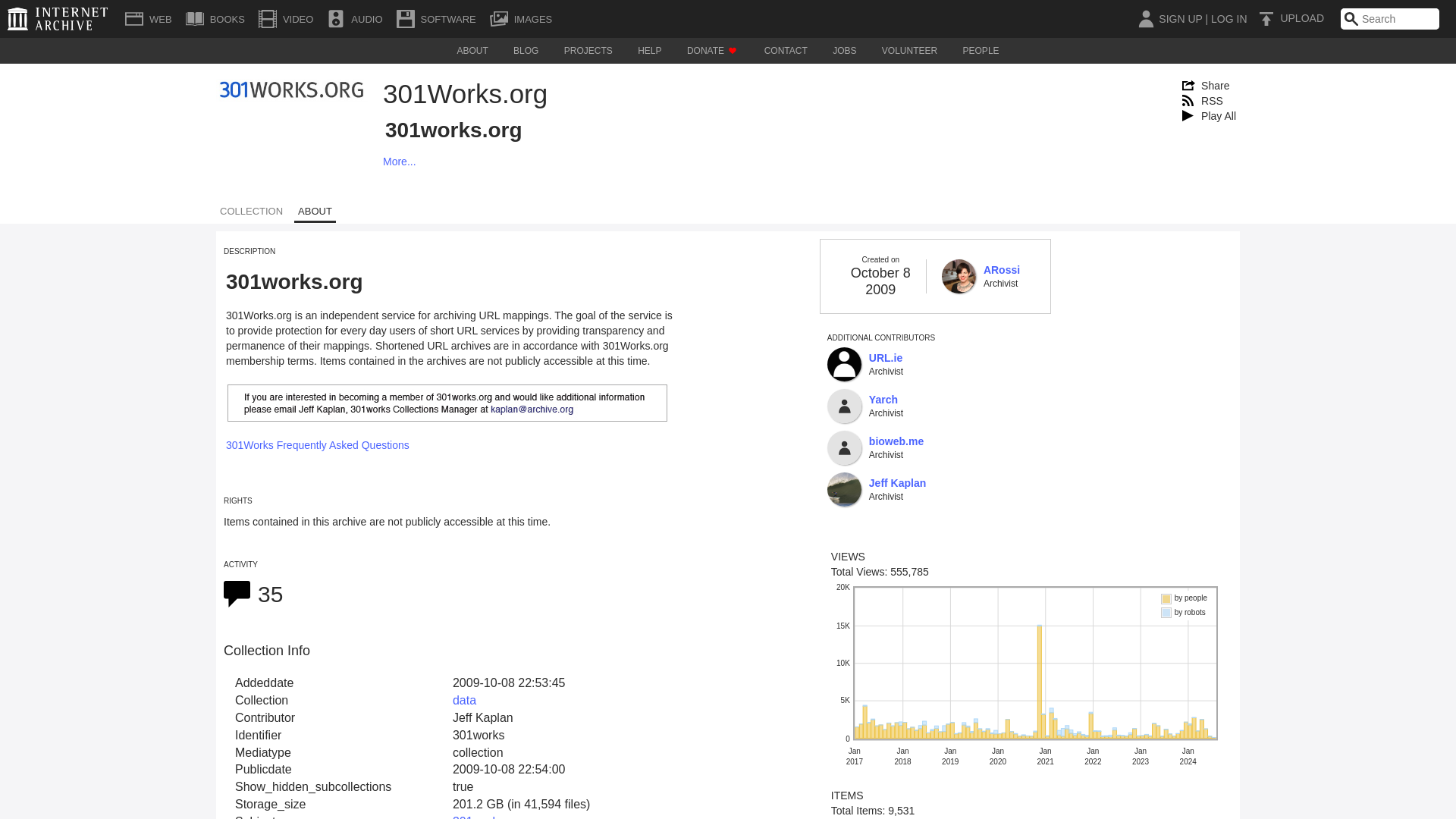Image resolution: width=1456 pixels, height=819 pixels.
Task: Open the Audio speaker icon
Action: click(336, 19)
